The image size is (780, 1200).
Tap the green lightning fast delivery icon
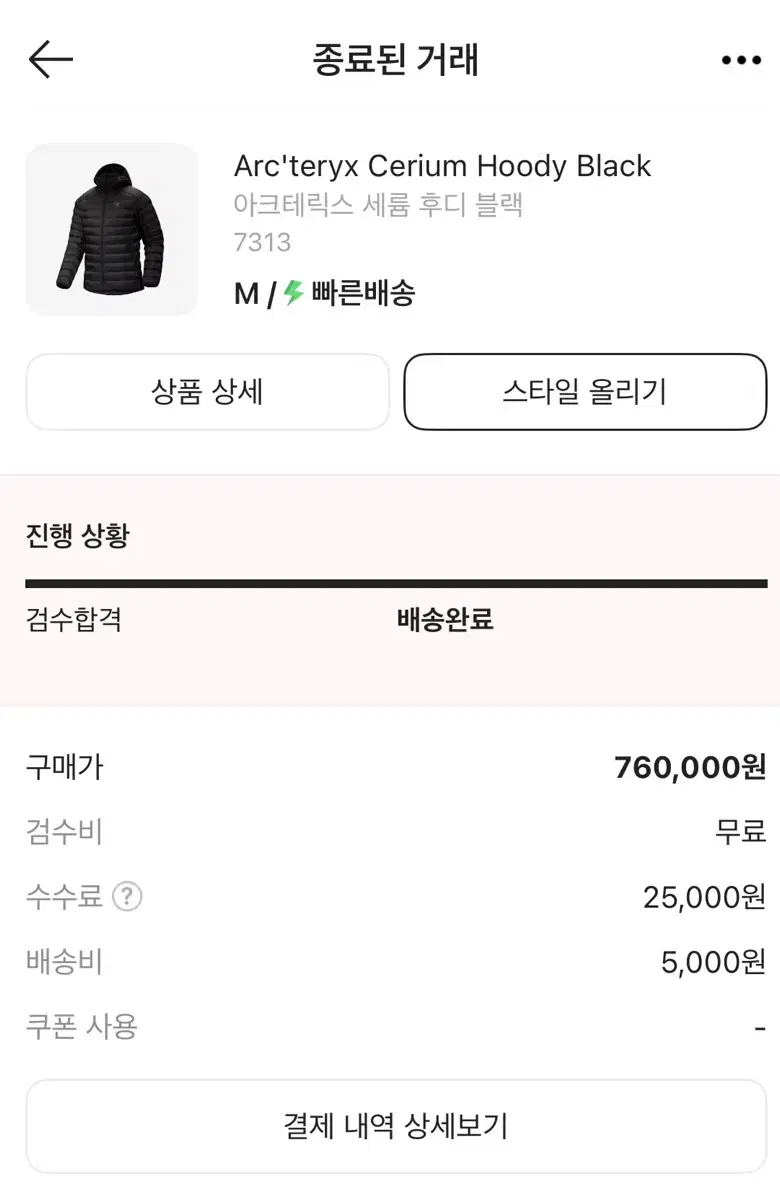[293, 294]
